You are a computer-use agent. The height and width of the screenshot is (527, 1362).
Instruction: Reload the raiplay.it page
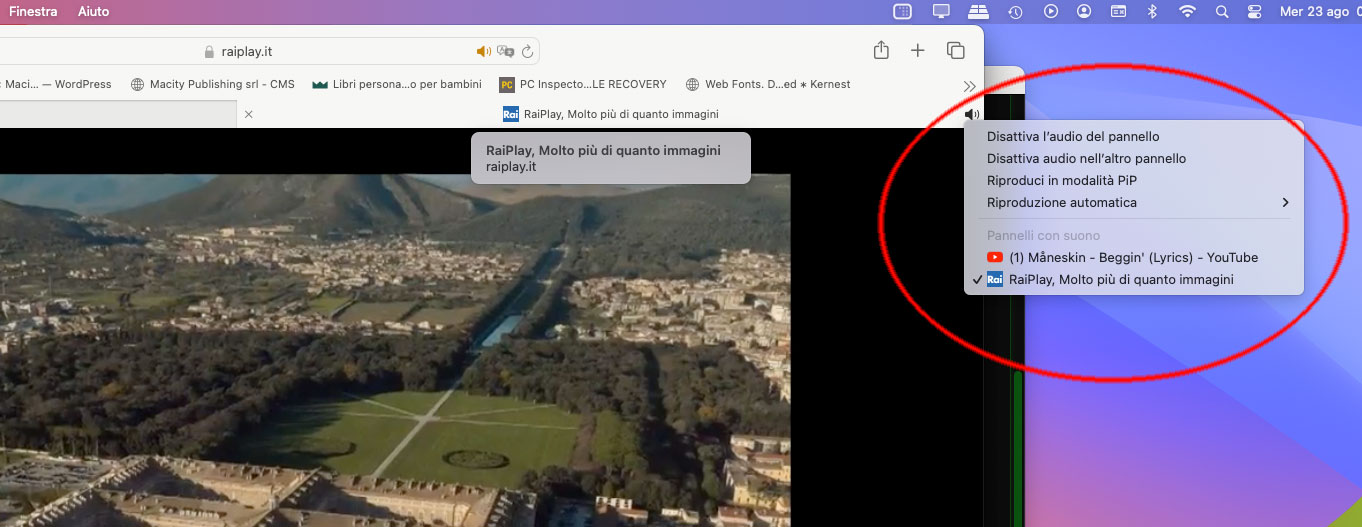click(527, 51)
